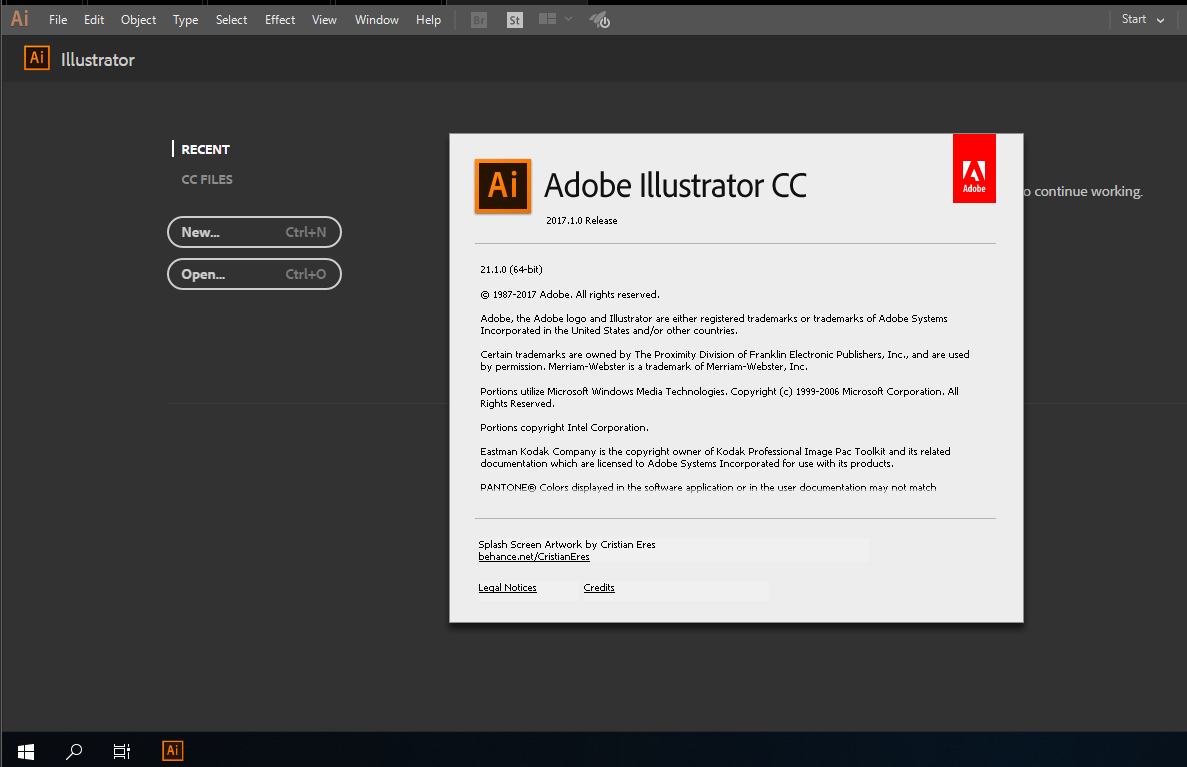Viewport: 1187px width, 767px height.
Task: Open Task View from the taskbar
Action: click(121, 750)
